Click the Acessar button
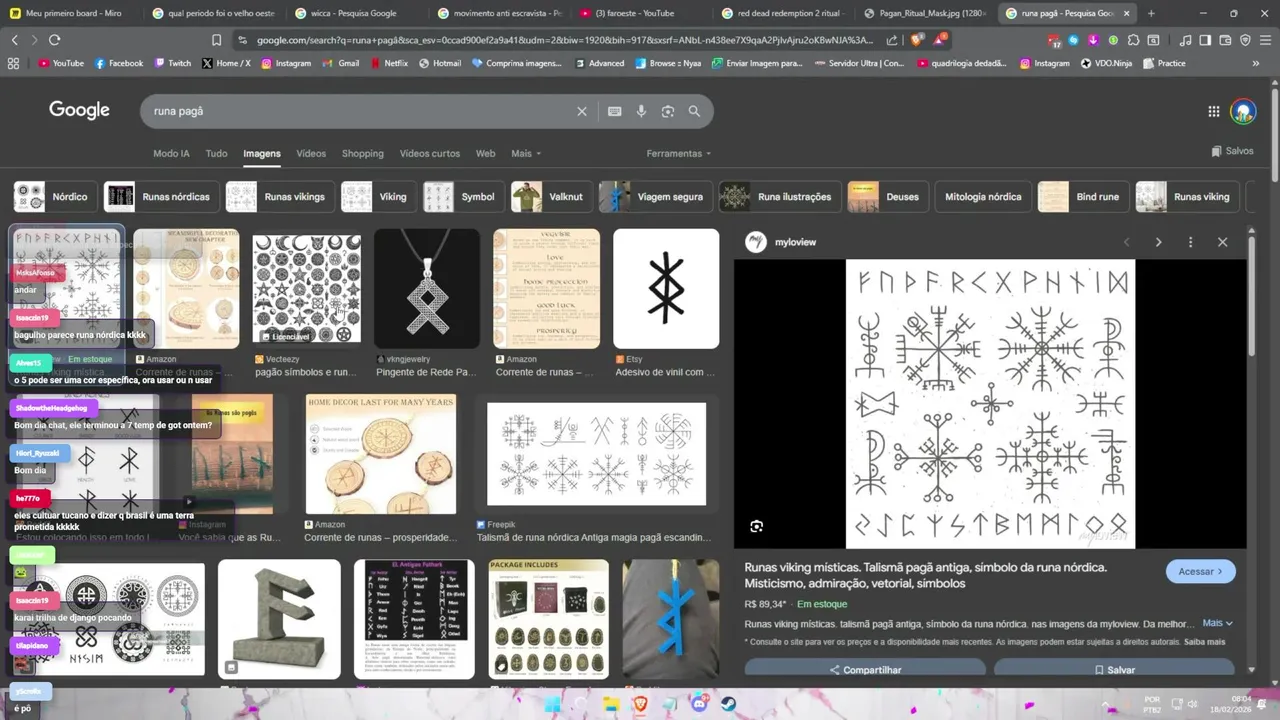Viewport: 1280px width, 720px height. point(1200,571)
